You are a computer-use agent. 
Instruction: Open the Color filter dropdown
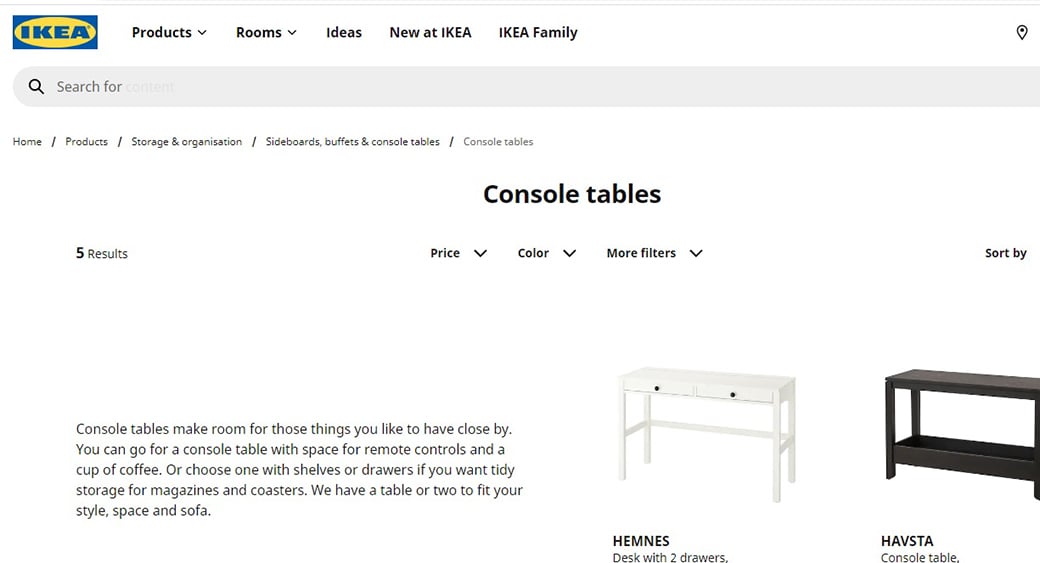pos(546,253)
